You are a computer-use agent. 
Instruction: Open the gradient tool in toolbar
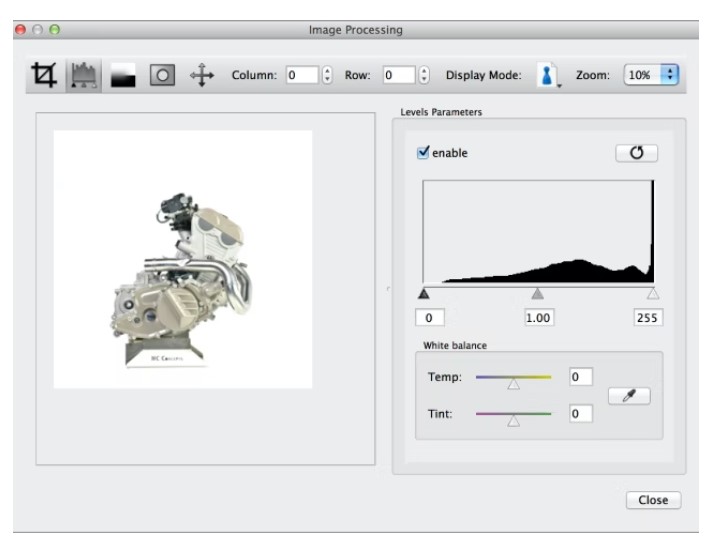tap(123, 77)
